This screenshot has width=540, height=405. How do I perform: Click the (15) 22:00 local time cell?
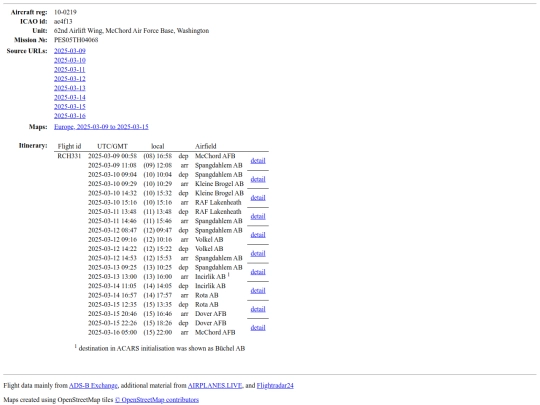(158, 333)
